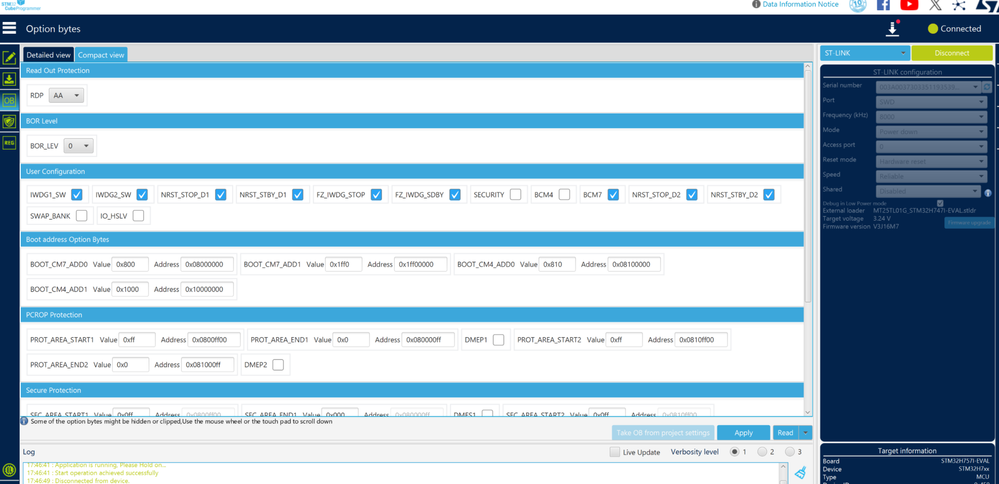The image size is (999, 484).
Task: Open the Read button dropdown arrow
Action: [806, 432]
